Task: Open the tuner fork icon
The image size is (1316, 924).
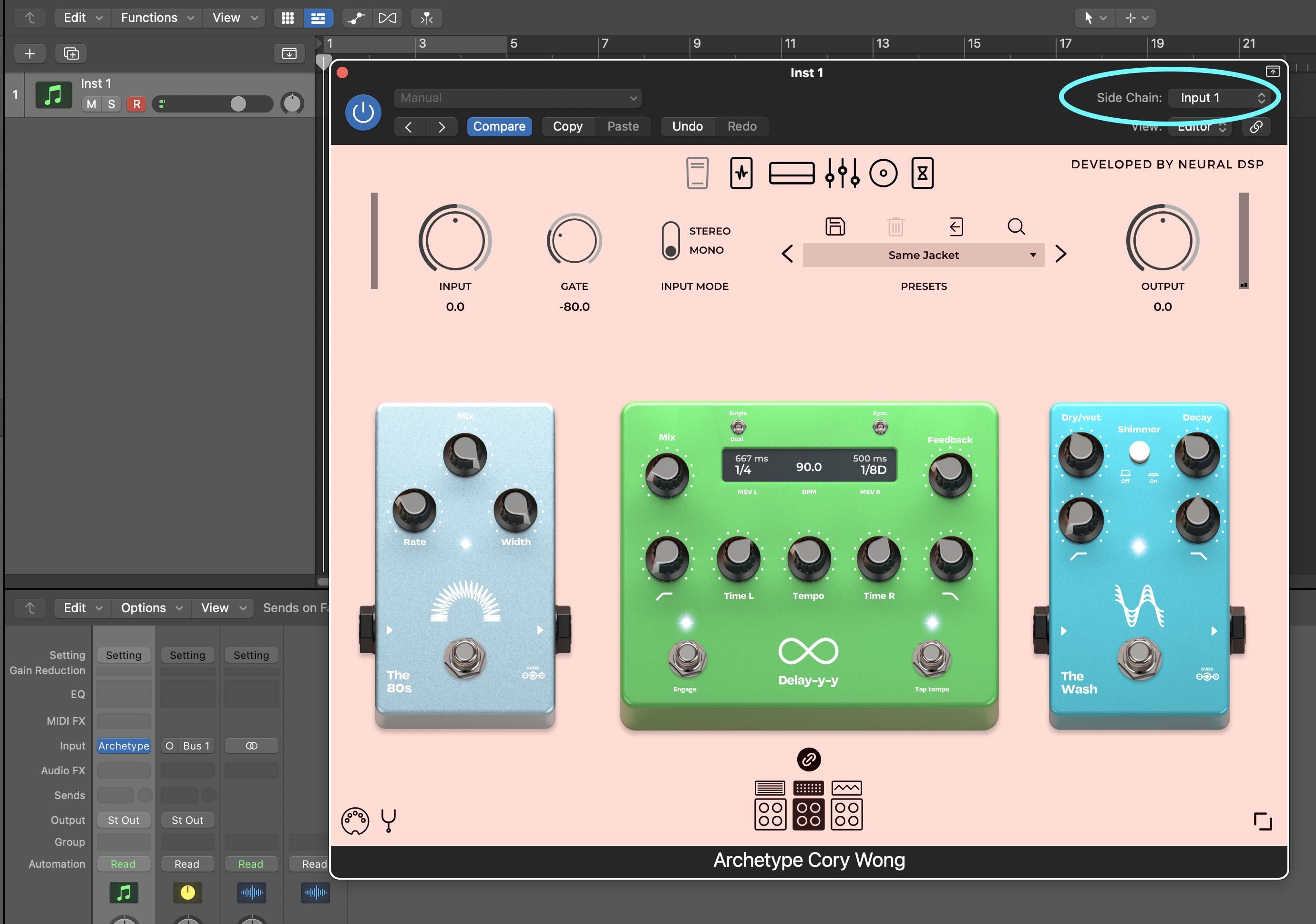Action: click(x=389, y=820)
